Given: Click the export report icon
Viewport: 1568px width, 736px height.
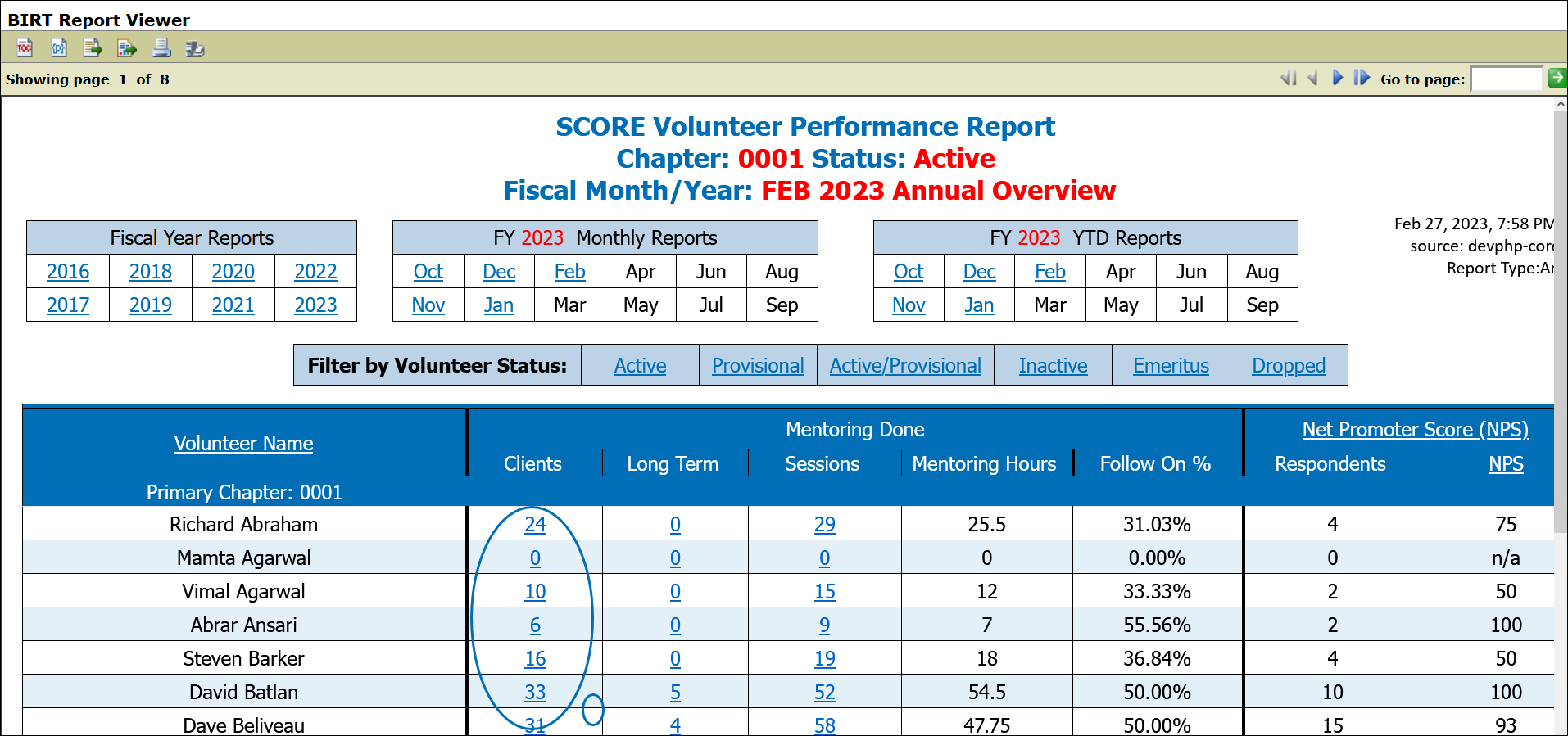Looking at the screenshot, I should point(127,48).
